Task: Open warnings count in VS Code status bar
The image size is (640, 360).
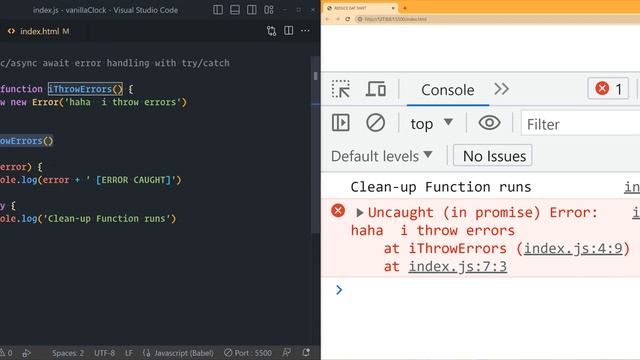Action: pos(6,353)
